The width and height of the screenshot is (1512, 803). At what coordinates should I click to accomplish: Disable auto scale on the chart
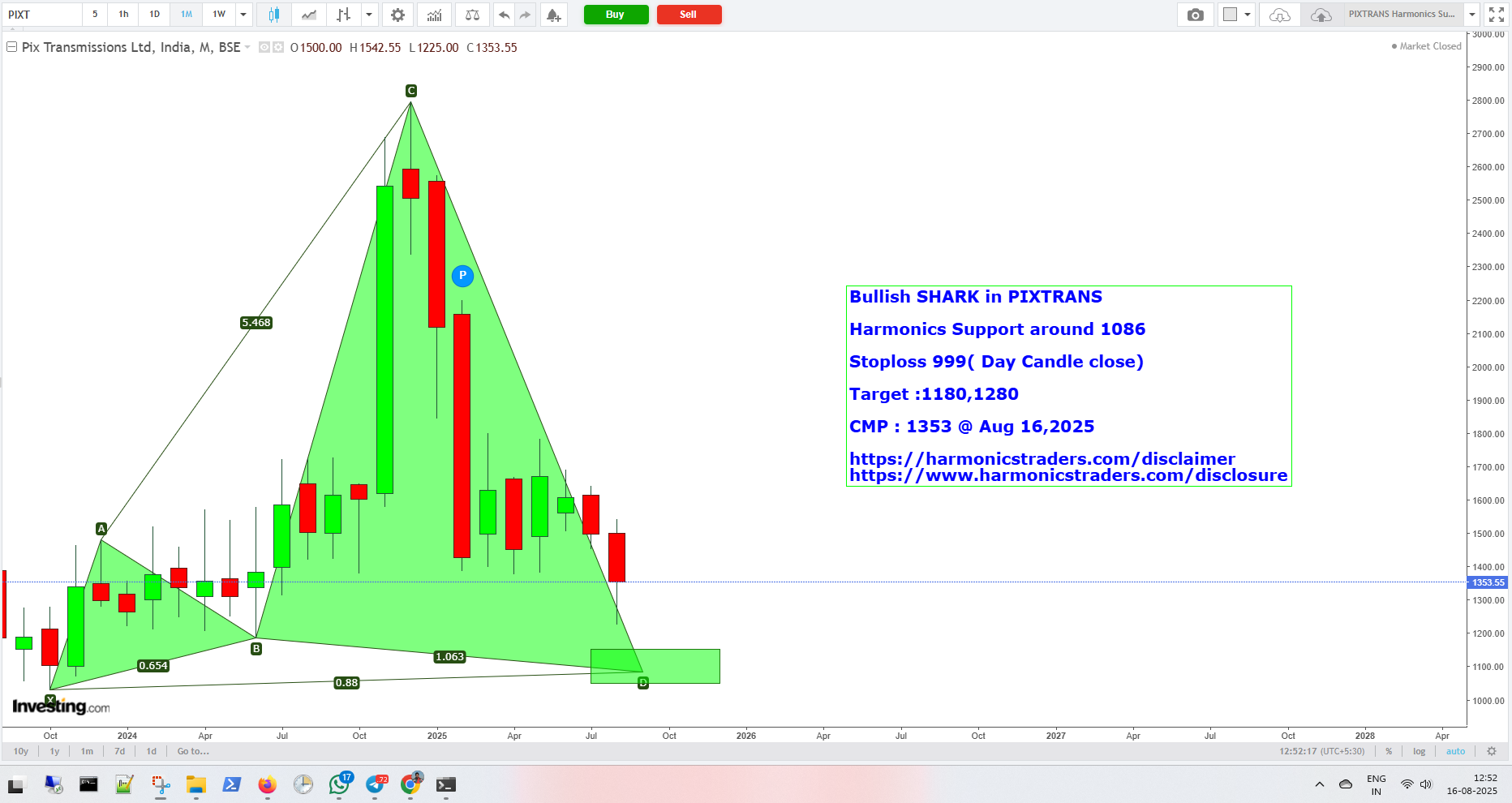[x=1456, y=752]
